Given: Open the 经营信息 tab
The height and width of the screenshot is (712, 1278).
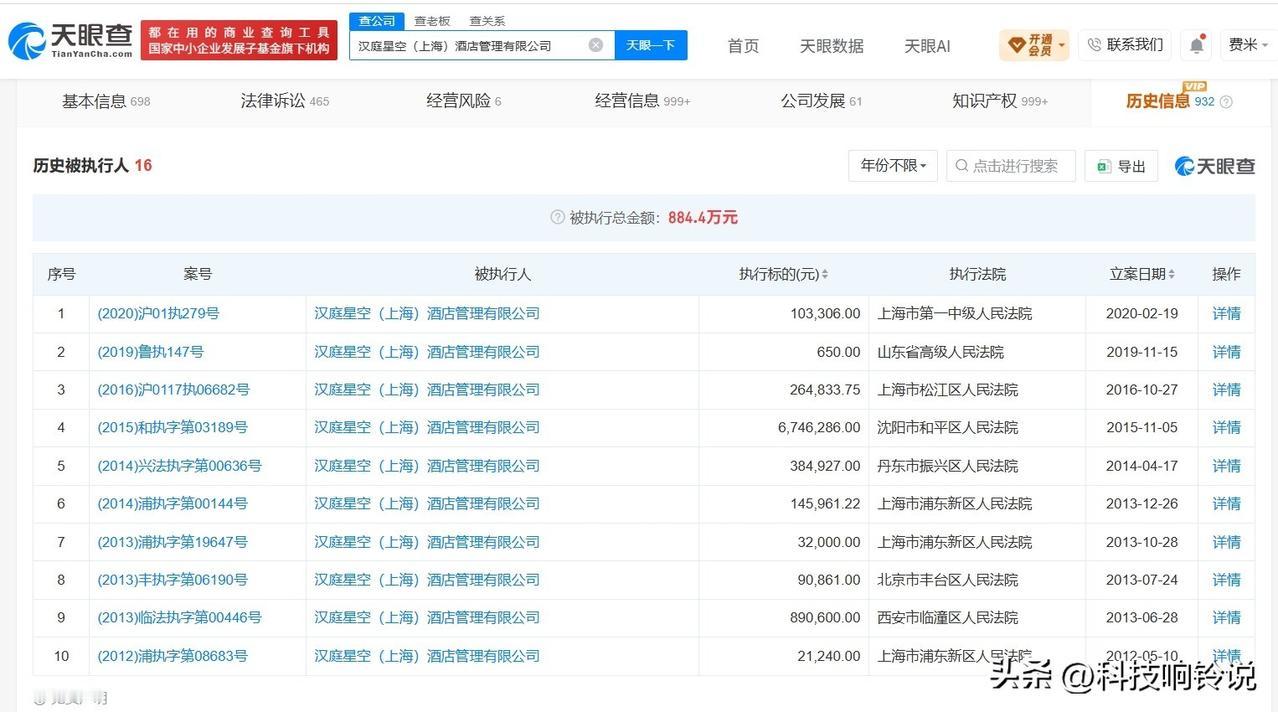Looking at the screenshot, I should coord(643,101).
